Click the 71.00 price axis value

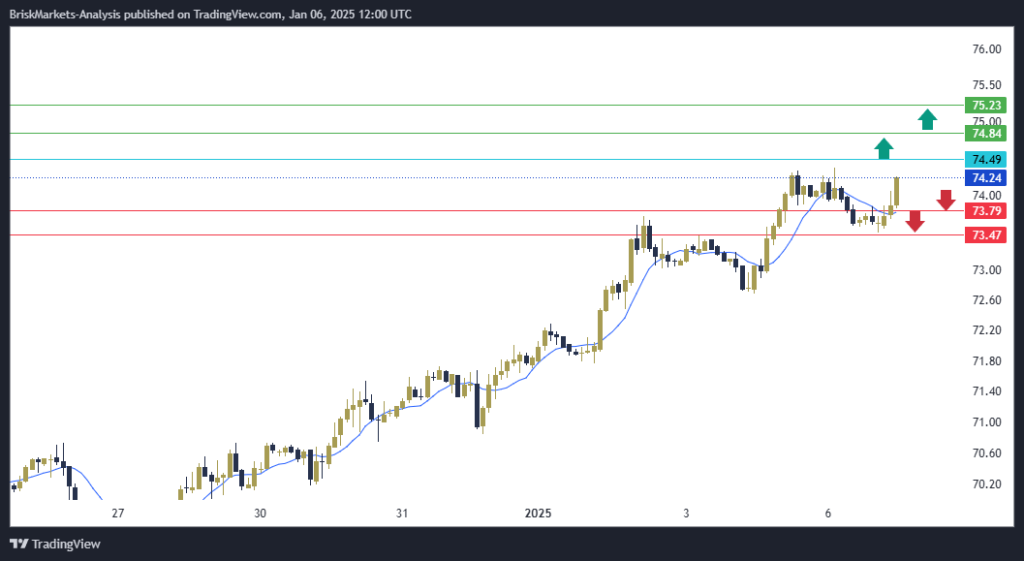click(986, 422)
